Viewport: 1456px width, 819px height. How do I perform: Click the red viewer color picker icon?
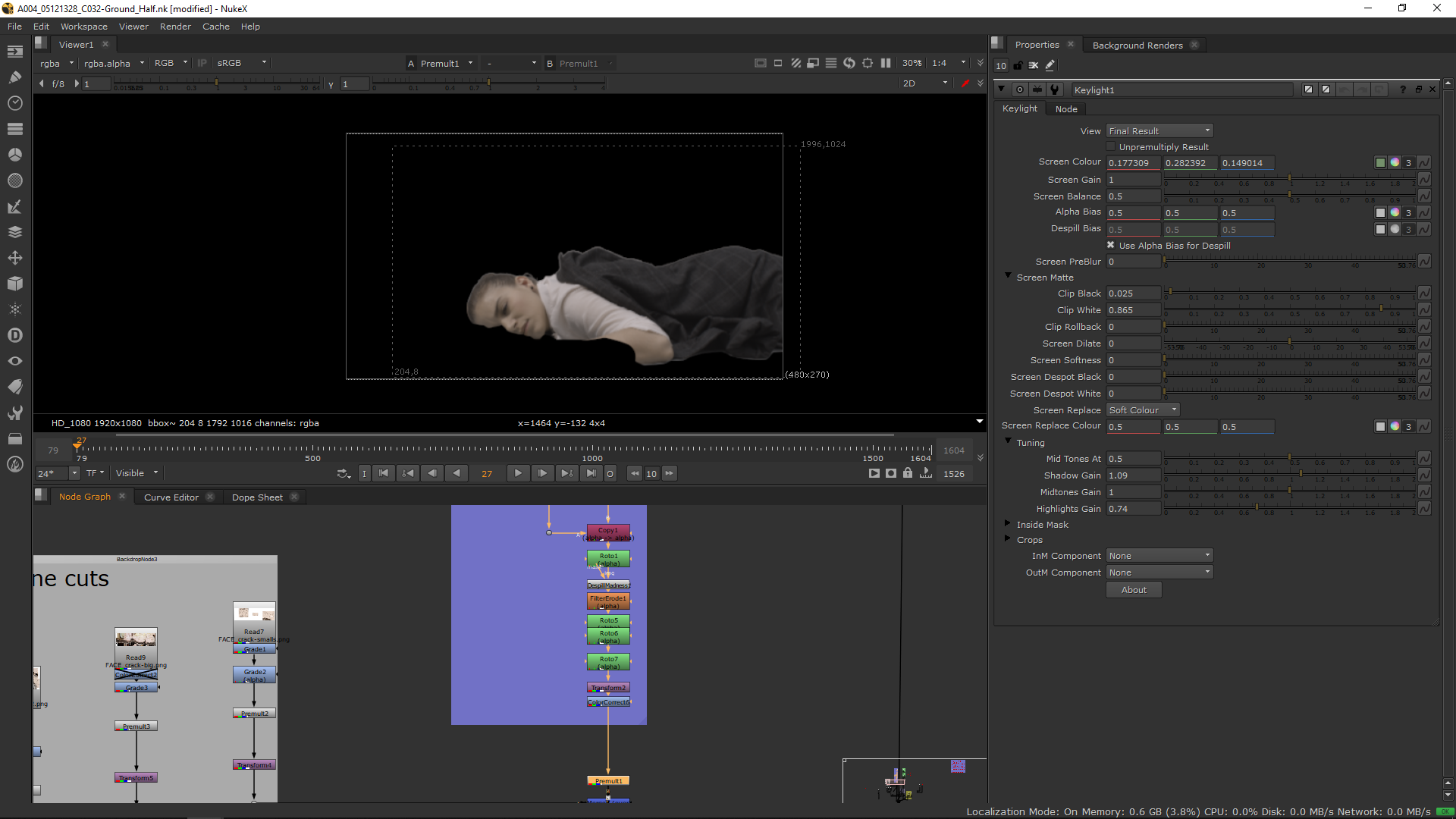[965, 83]
